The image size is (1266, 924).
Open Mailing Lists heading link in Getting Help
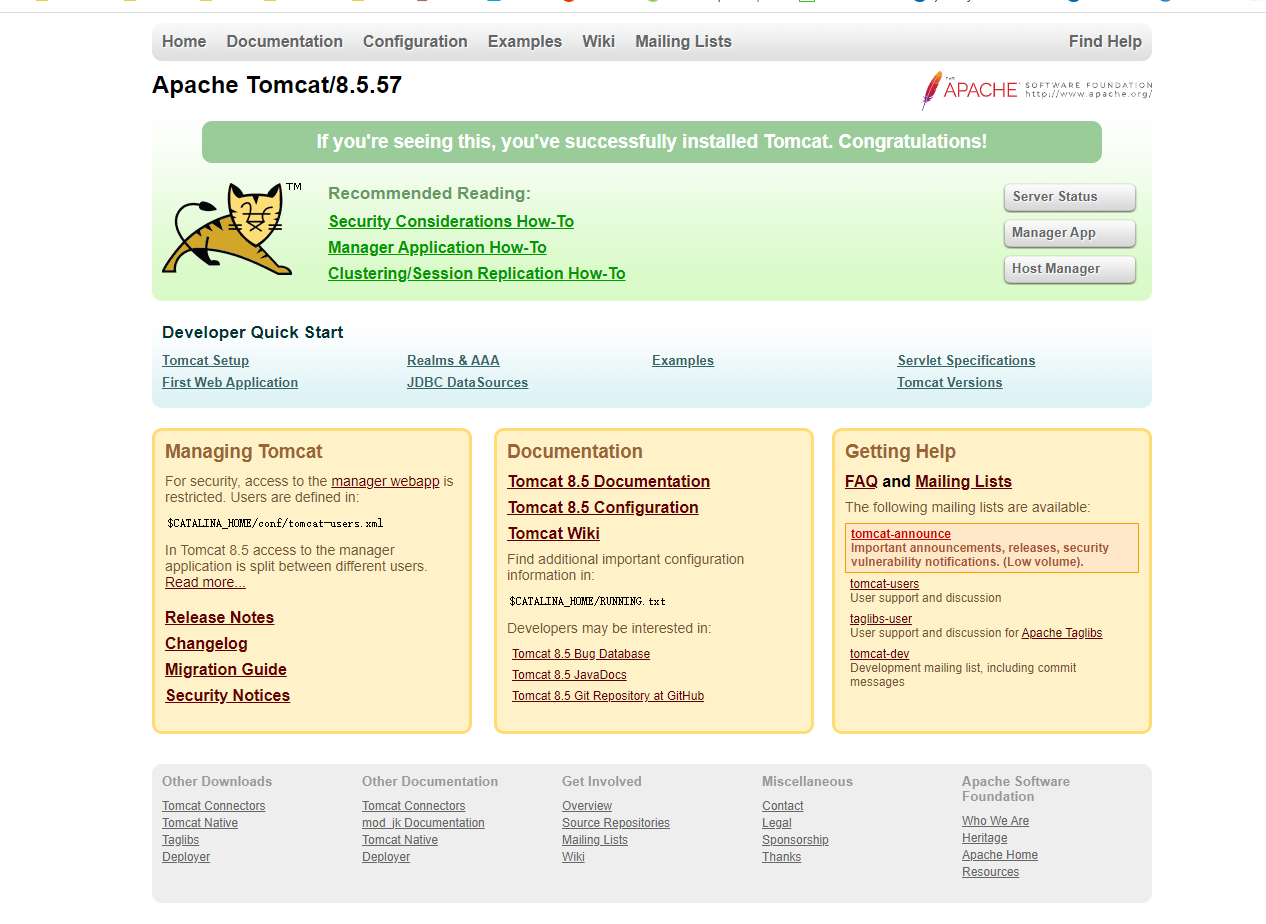tap(963, 481)
